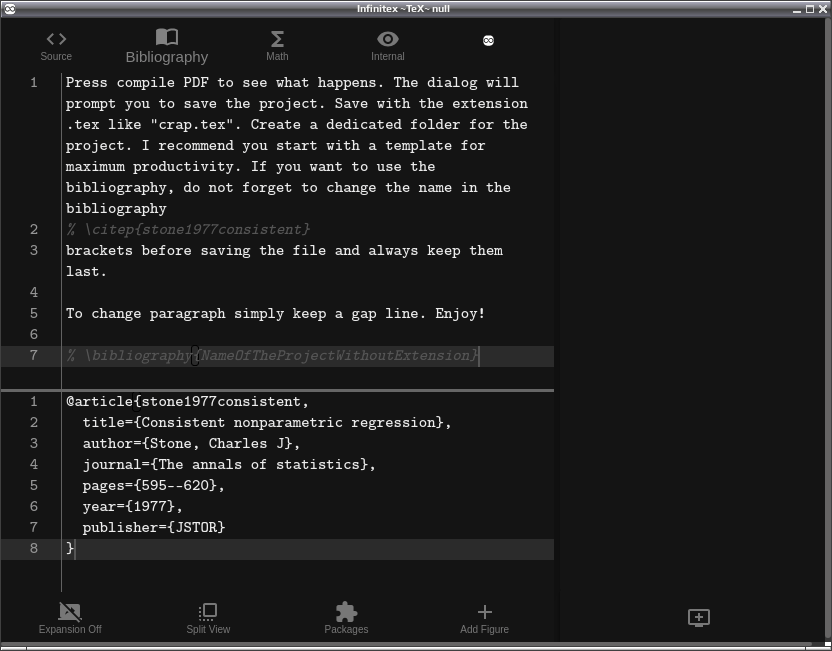
Task: Click the year={1977} line
Action: pyautogui.click(x=133, y=507)
